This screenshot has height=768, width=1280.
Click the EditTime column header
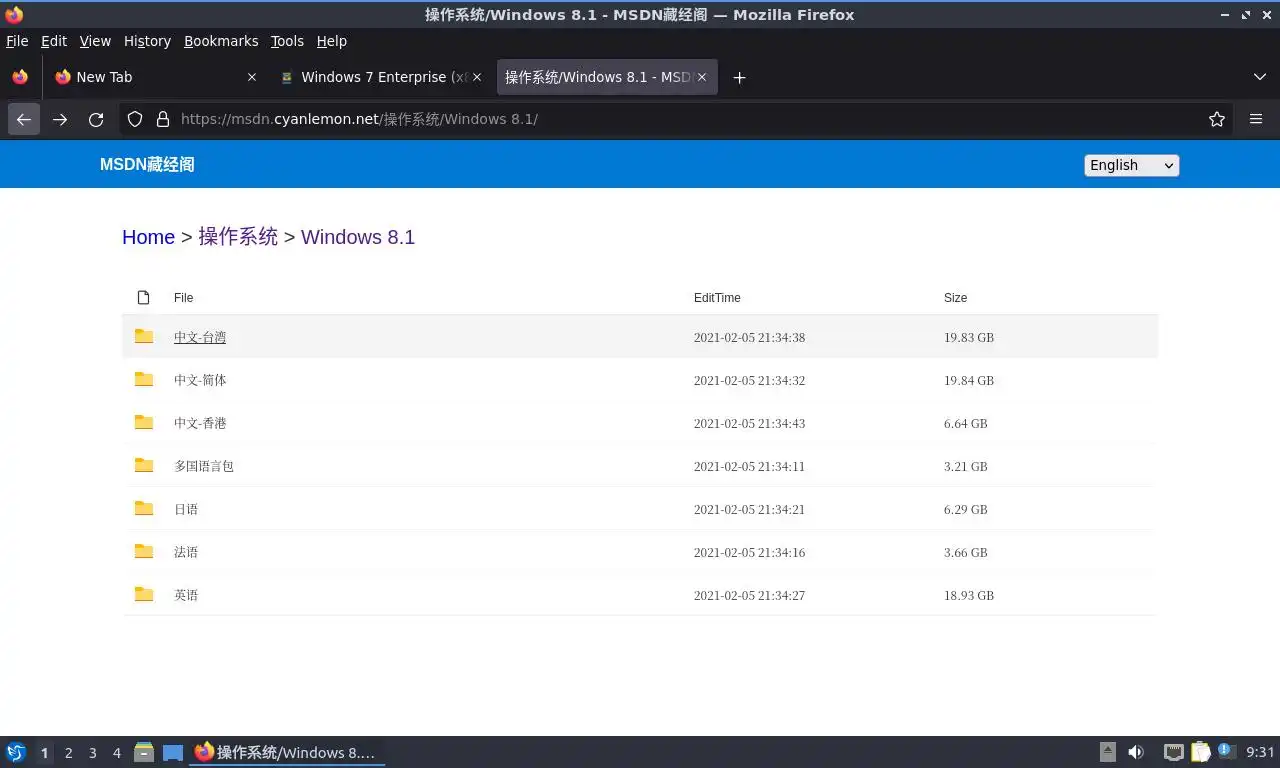[x=717, y=298]
